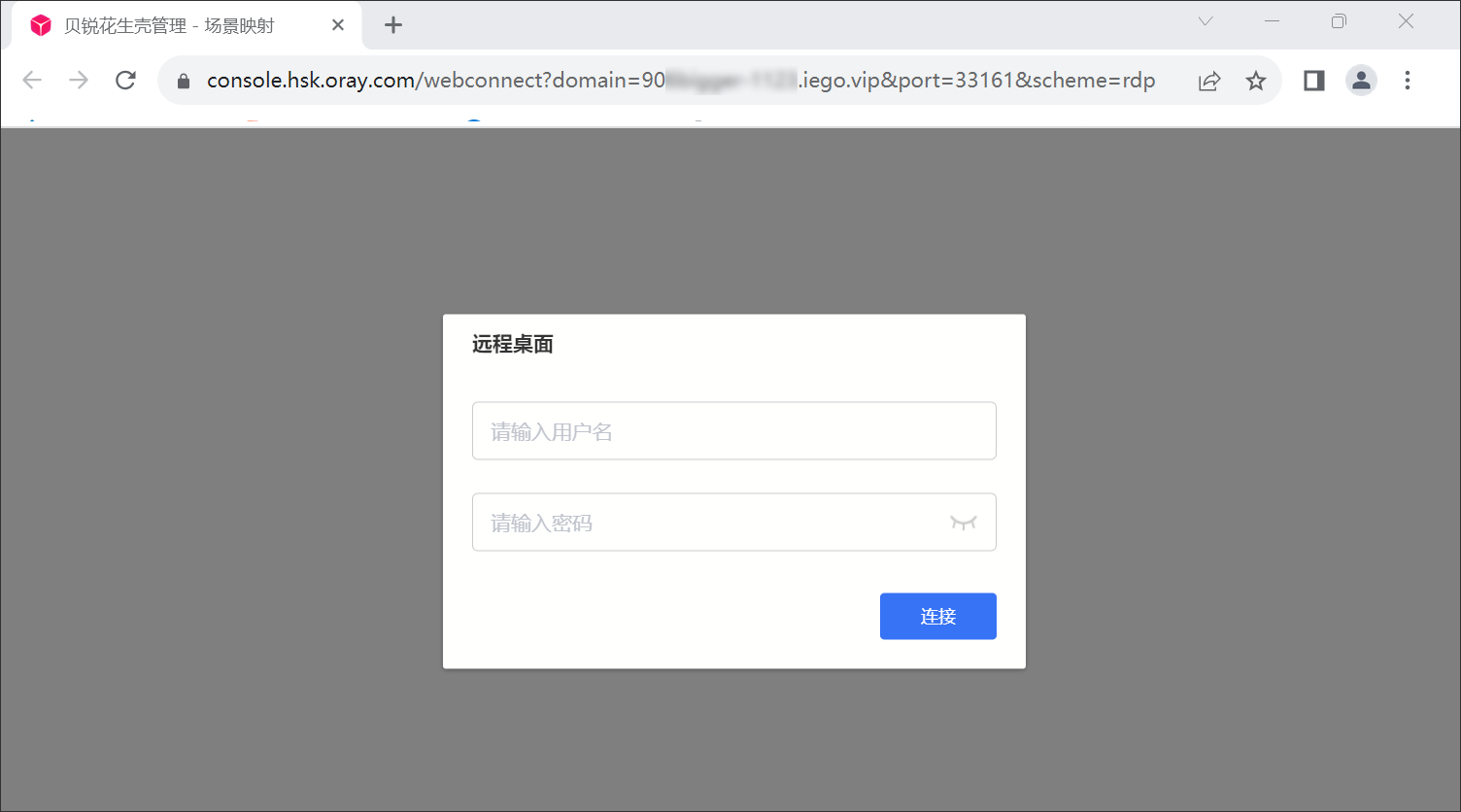This screenshot has height=812, width=1461.
Task: Open the Chrome profile avatar
Action: [x=1361, y=81]
